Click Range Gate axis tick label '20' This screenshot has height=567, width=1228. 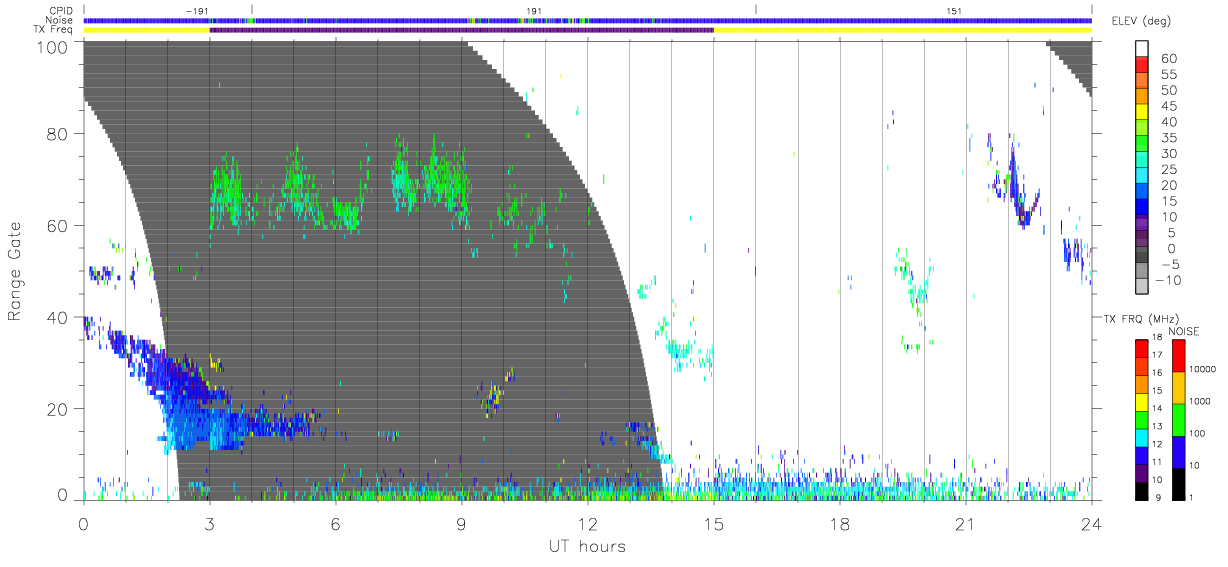click(x=57, y=409)
